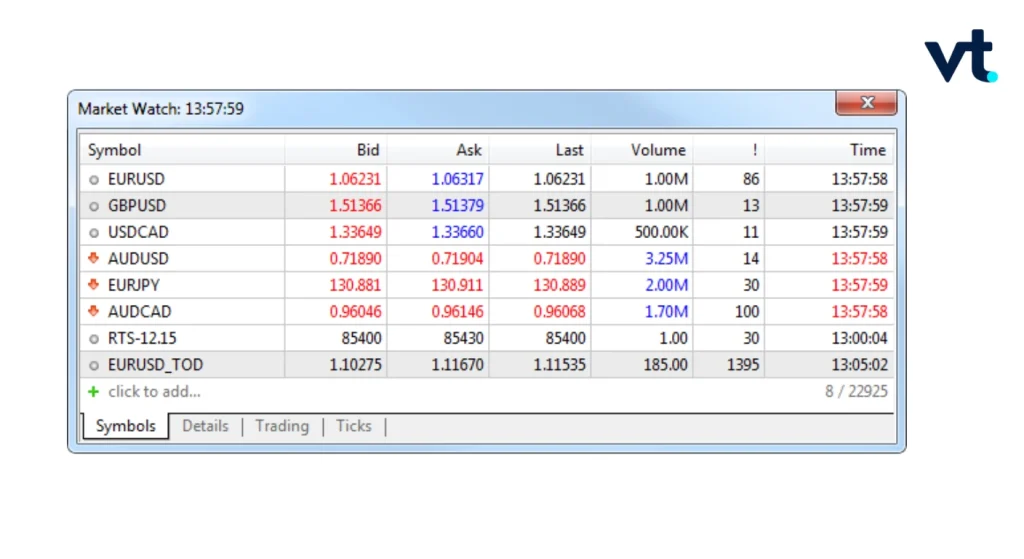Select the USDCAD symbol name
1024x559 pixels.
click(x=138, y=232)
